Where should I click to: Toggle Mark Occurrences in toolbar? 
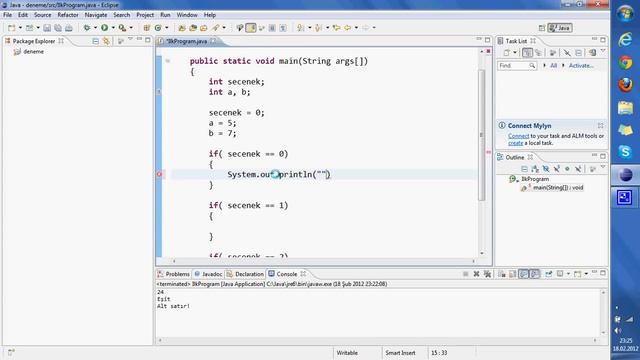pyautogui.click(x=251, y=28)
